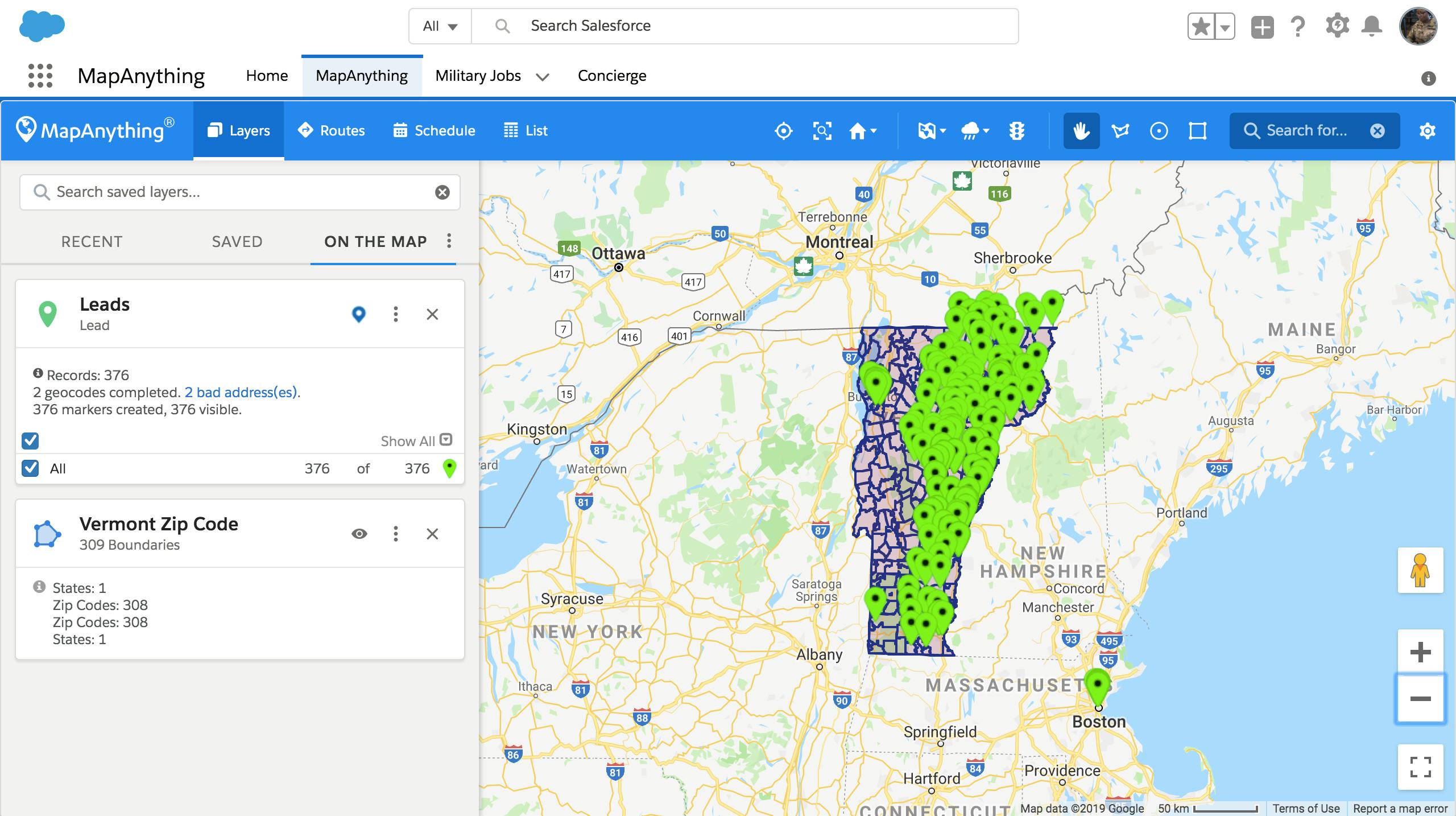This screenshot has height=816, width=1456.
Task: Click Report a map error link
Action: point(1400,808)
